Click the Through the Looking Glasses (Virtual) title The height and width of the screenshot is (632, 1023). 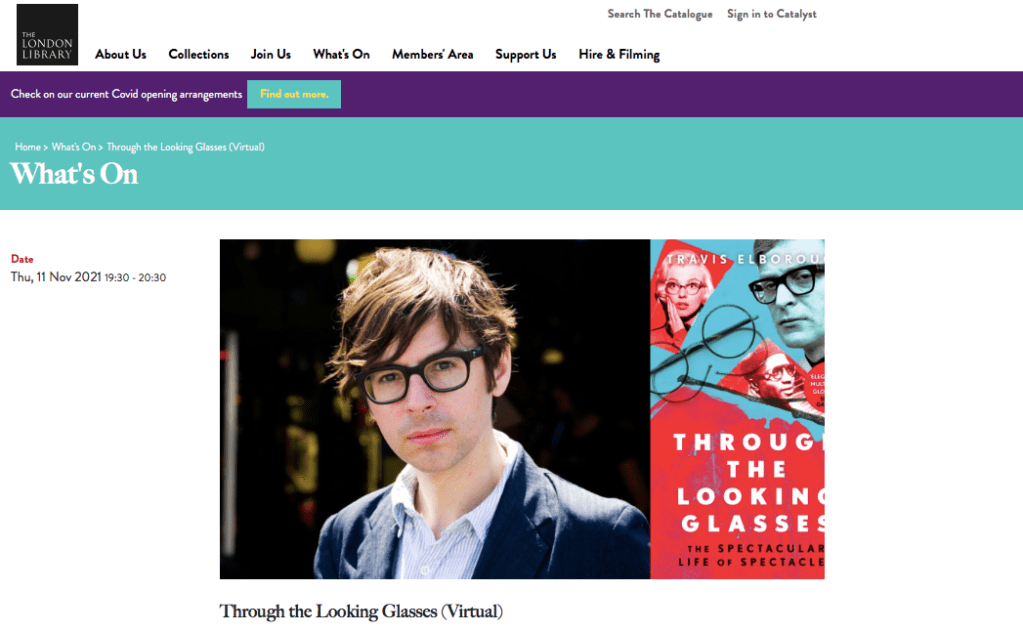pos(361,612)
